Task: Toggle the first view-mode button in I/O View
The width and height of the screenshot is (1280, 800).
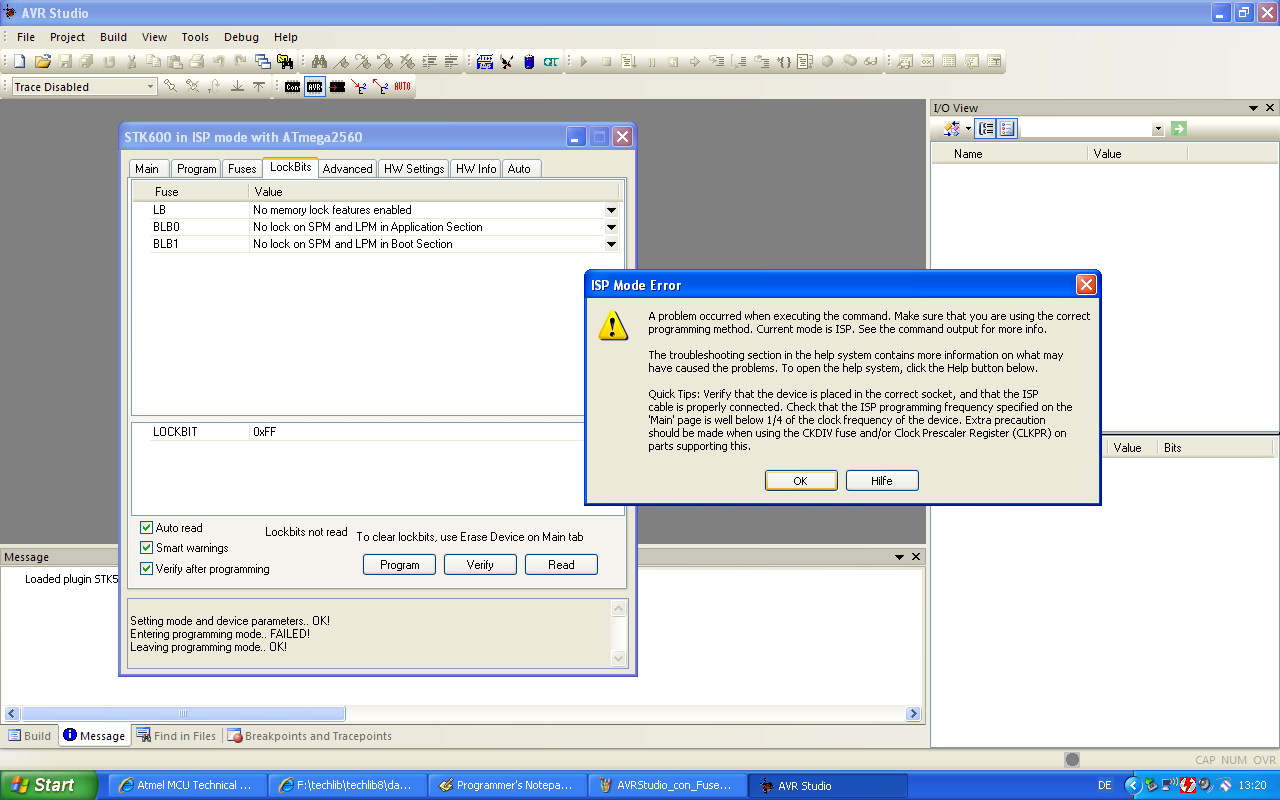Action: tap(986, 129)
